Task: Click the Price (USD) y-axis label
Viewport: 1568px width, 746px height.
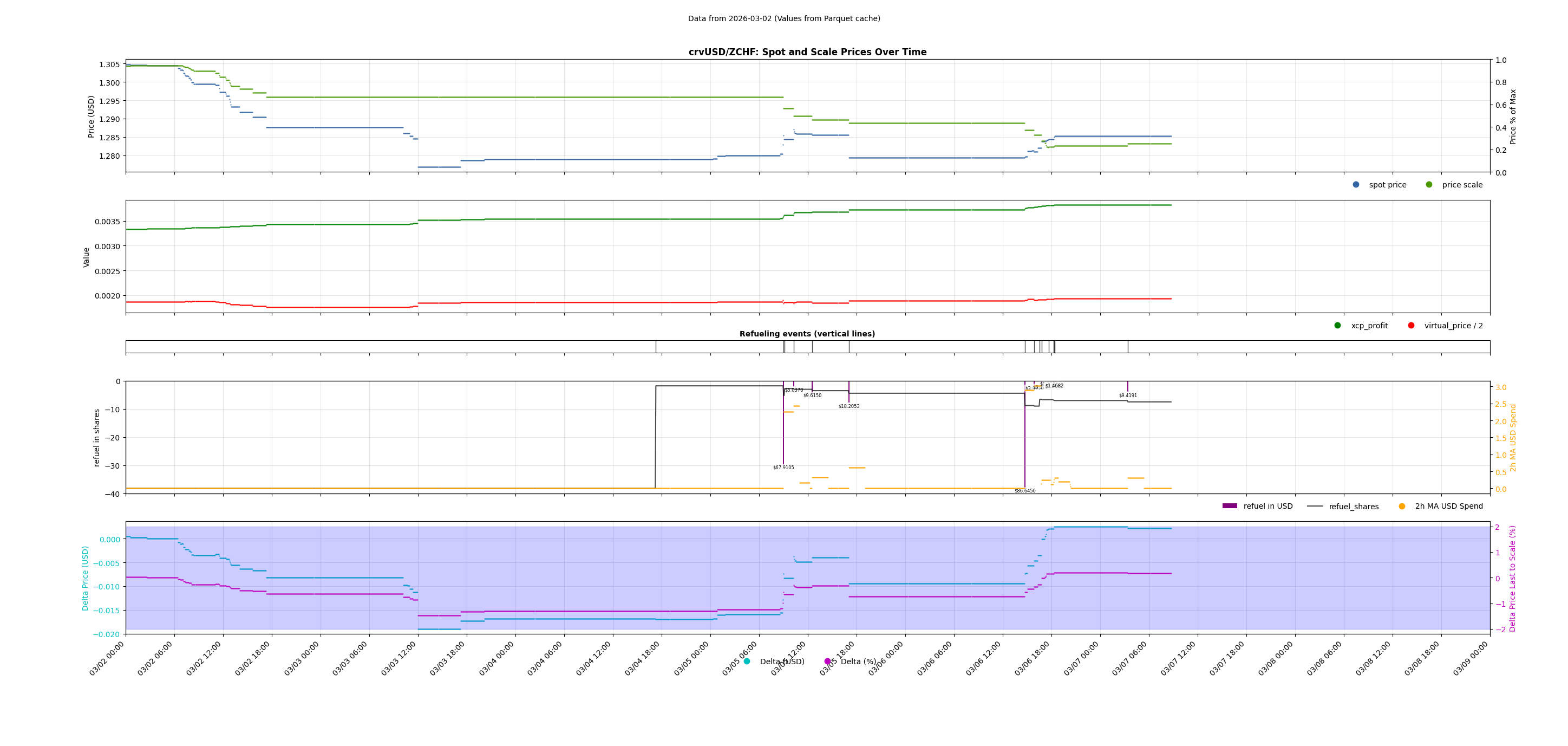Action: pos(92,116)
